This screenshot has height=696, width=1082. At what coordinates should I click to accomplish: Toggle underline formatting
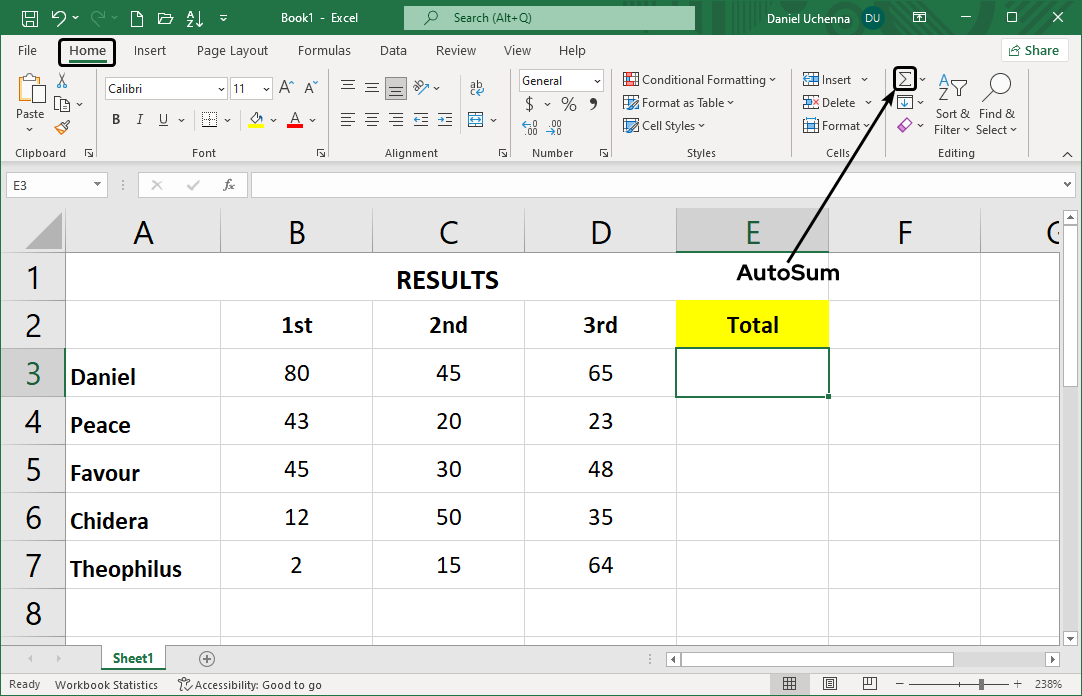click(162, 119)
